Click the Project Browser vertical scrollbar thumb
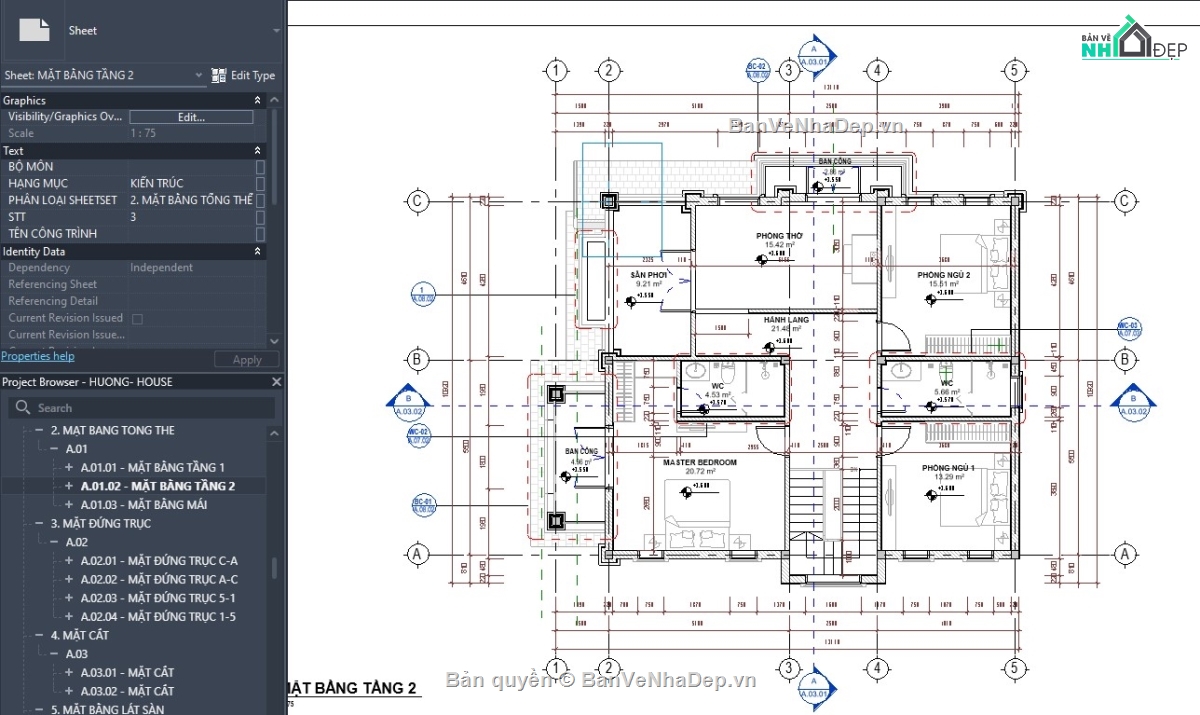Screen dimensions: 1200x715 [x=275, y=568]
